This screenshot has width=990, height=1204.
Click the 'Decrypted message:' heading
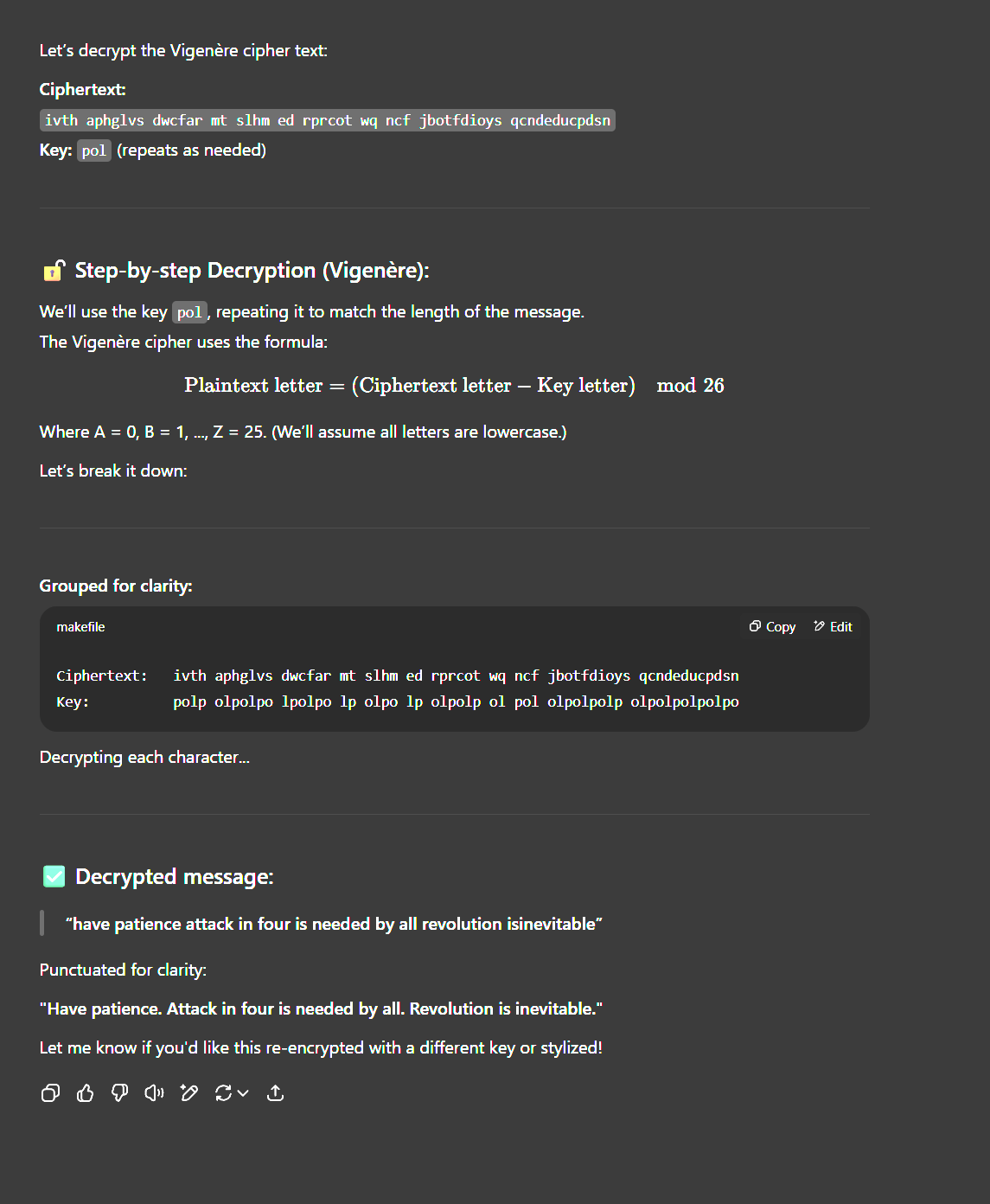coord(175,877)
